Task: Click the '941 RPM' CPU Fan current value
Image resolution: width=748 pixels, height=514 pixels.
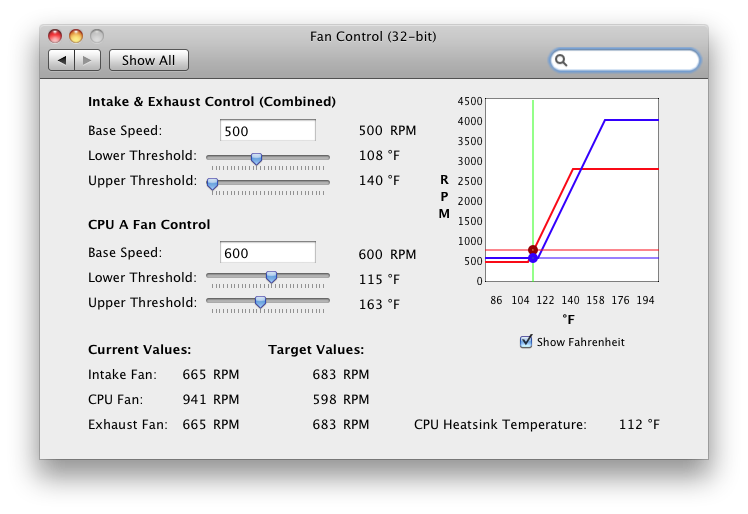Action: point(211,399)
